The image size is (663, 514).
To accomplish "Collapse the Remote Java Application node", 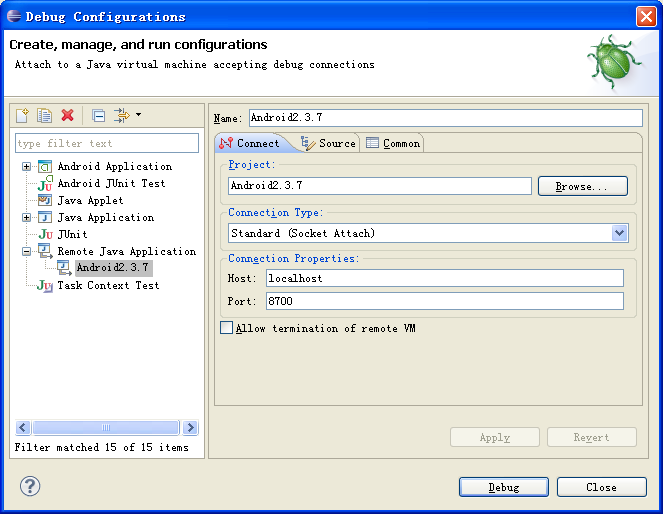I will [x=27, y=251].
